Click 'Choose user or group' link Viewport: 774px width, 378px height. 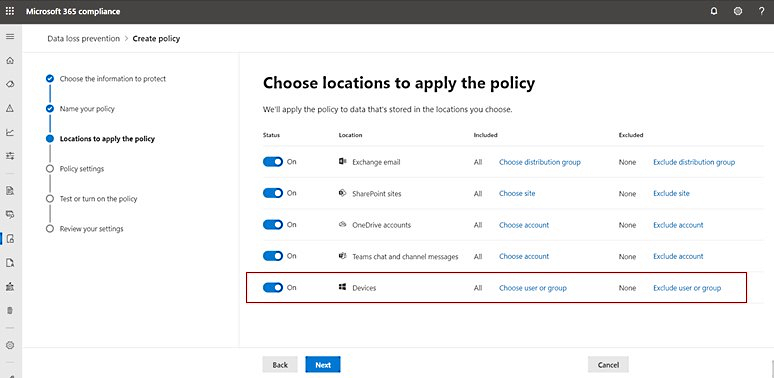tap(533, 288)
